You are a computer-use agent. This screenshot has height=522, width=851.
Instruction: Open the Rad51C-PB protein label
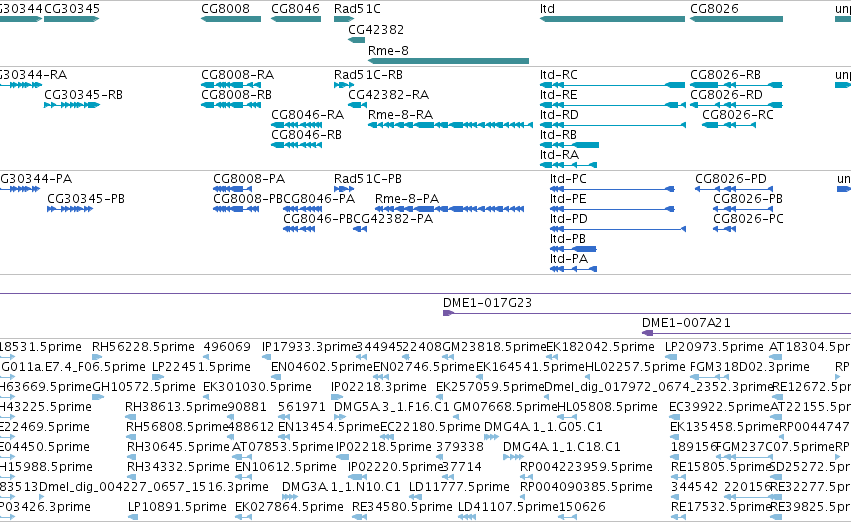click(367, 179)
